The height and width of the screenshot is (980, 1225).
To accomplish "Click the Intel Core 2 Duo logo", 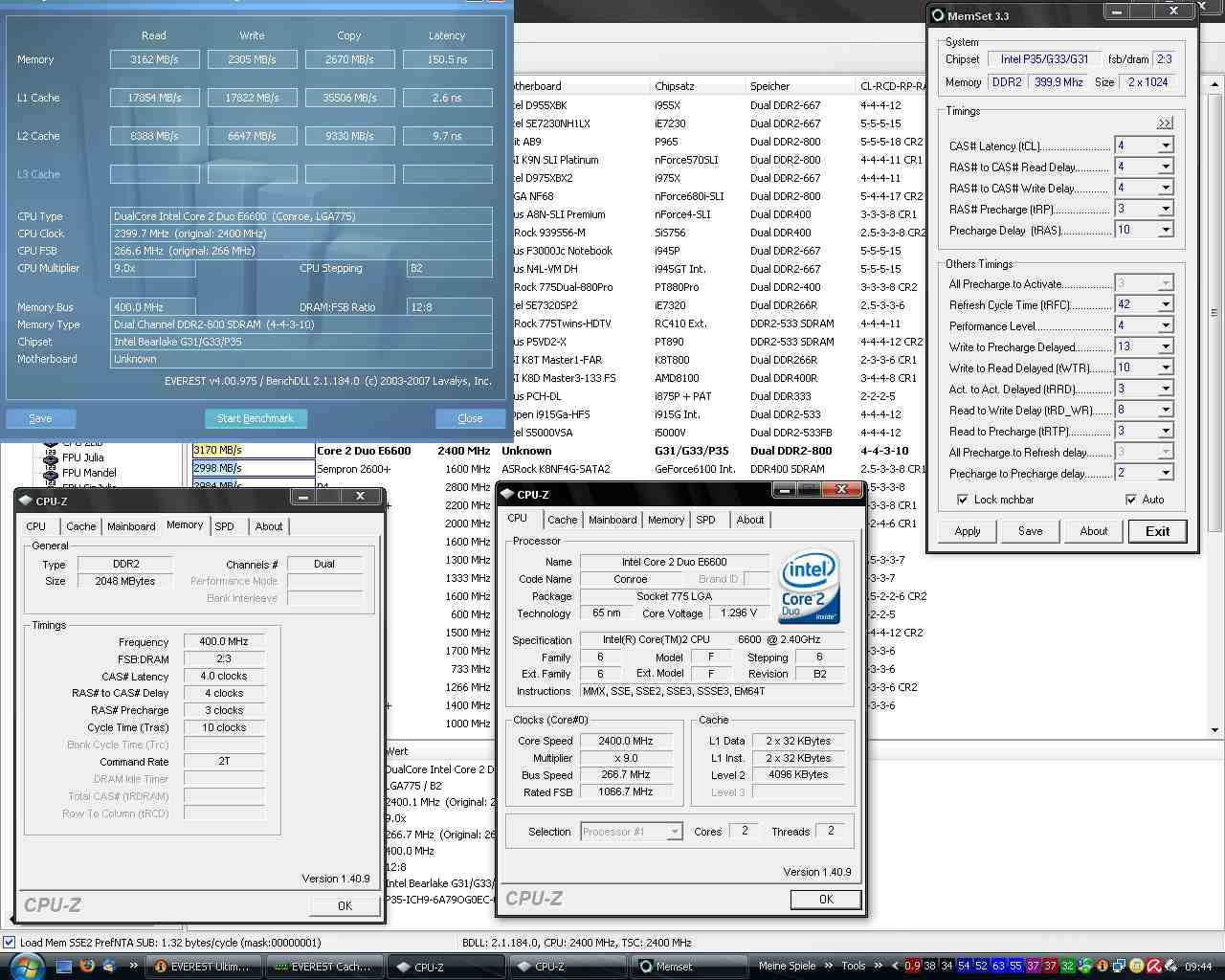I will pos(809,585).
